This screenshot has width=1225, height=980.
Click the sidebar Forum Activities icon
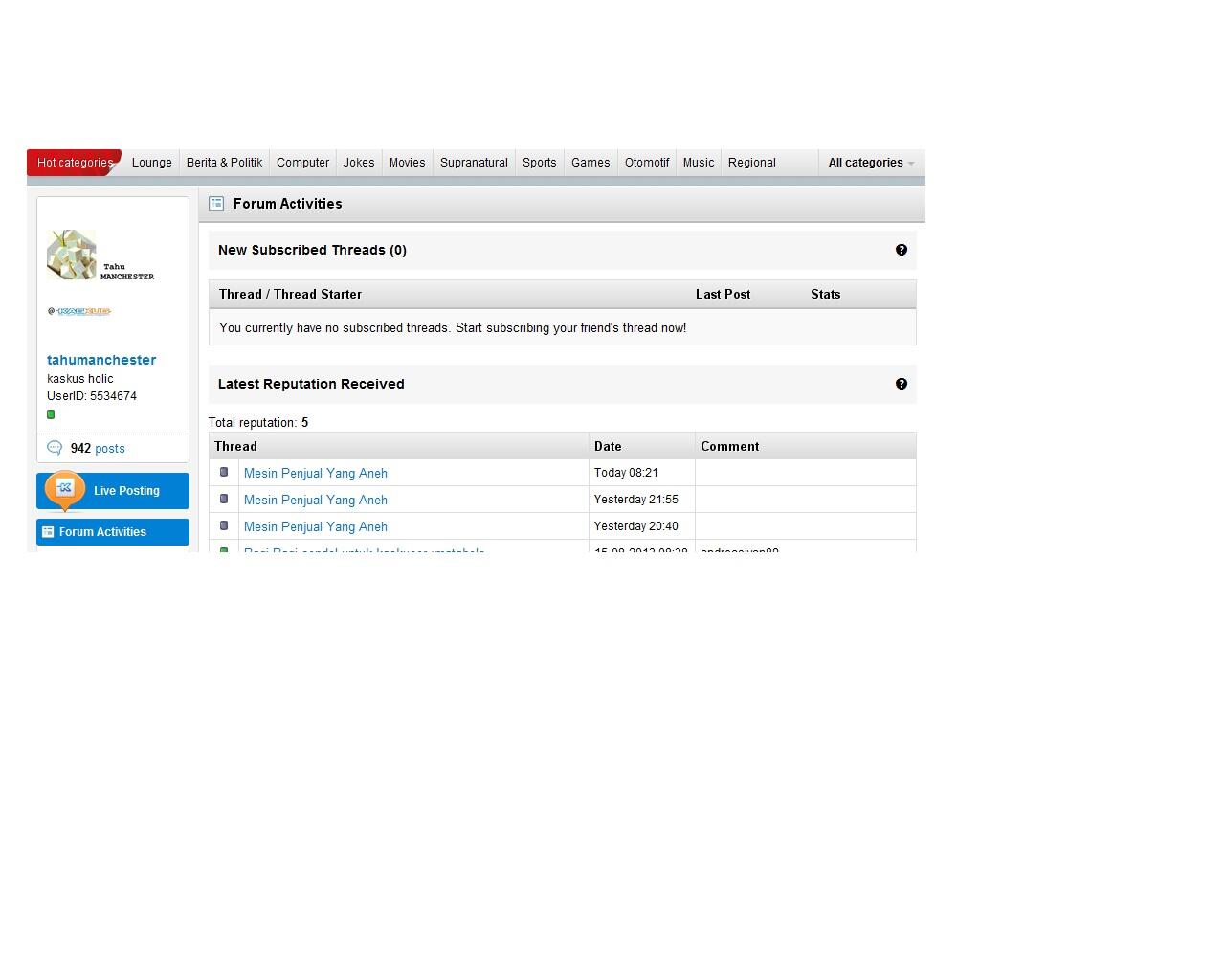click(x=48, y=532)
